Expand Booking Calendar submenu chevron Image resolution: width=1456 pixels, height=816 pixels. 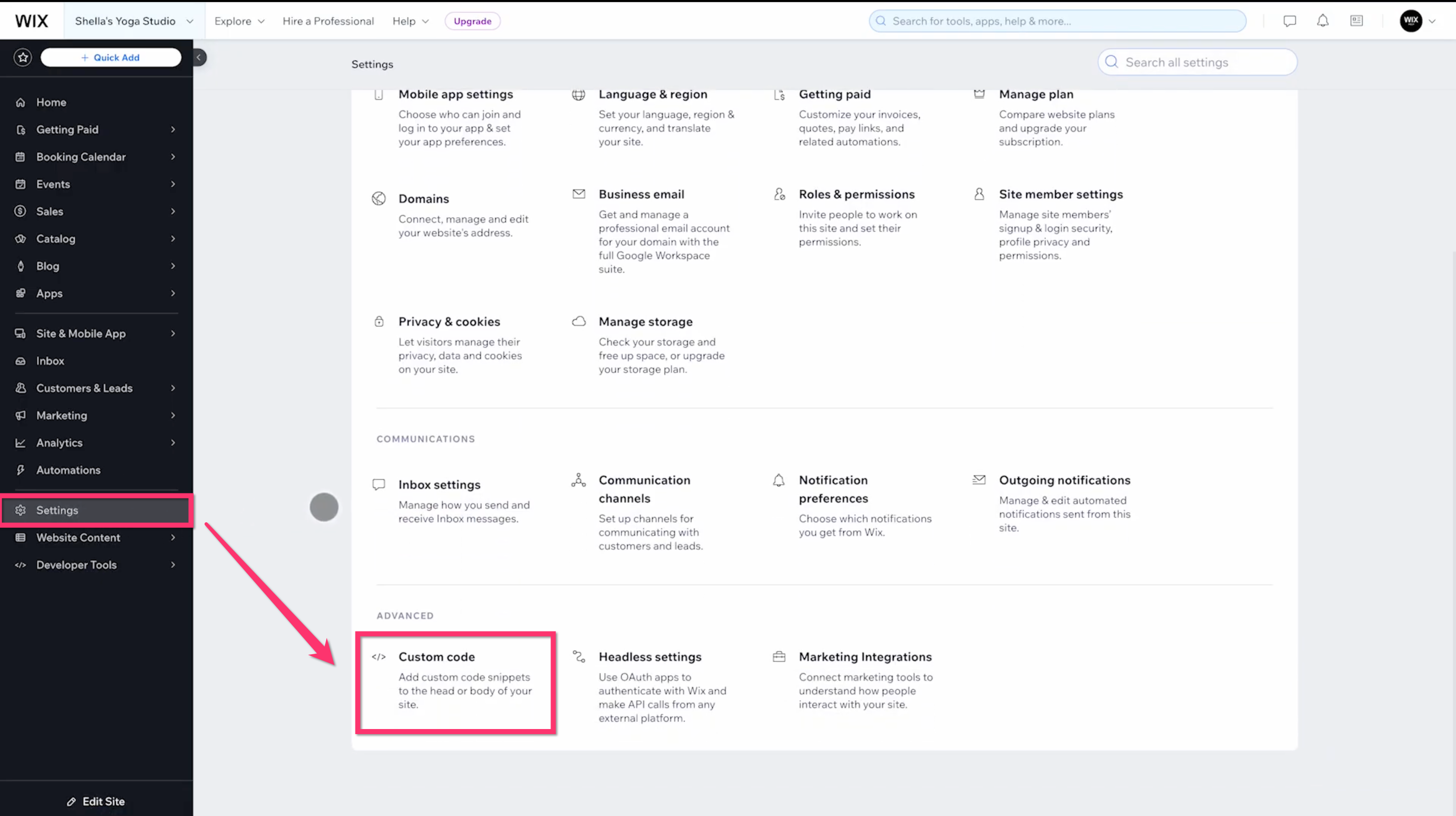tap(173, 157)
